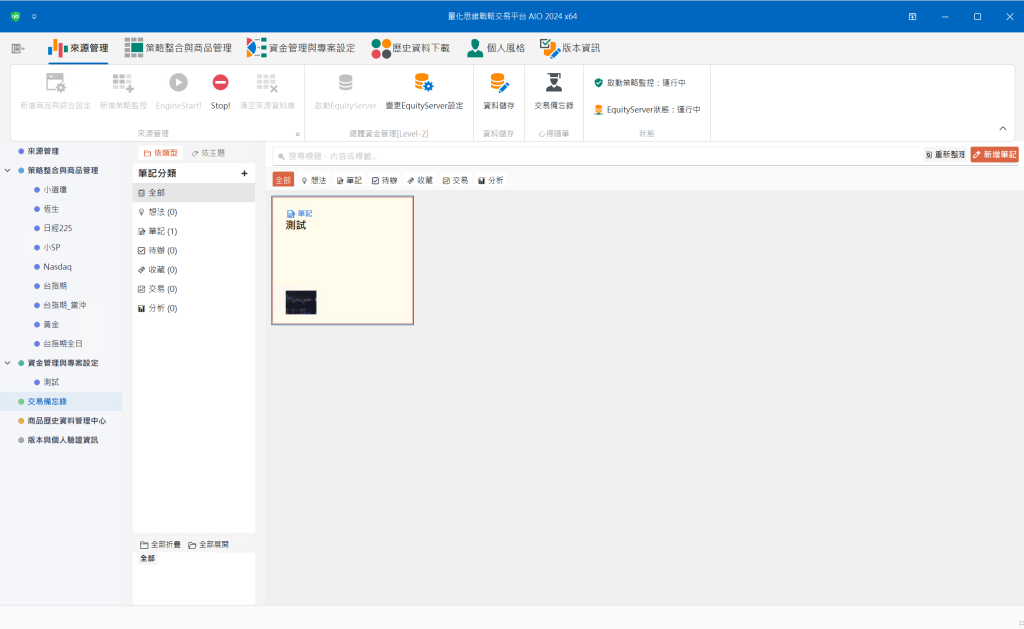Toggle the 待辦 filter chip
Viewport: 1024px width, 629px height.
pyautogui.click(x=384, y=180)
